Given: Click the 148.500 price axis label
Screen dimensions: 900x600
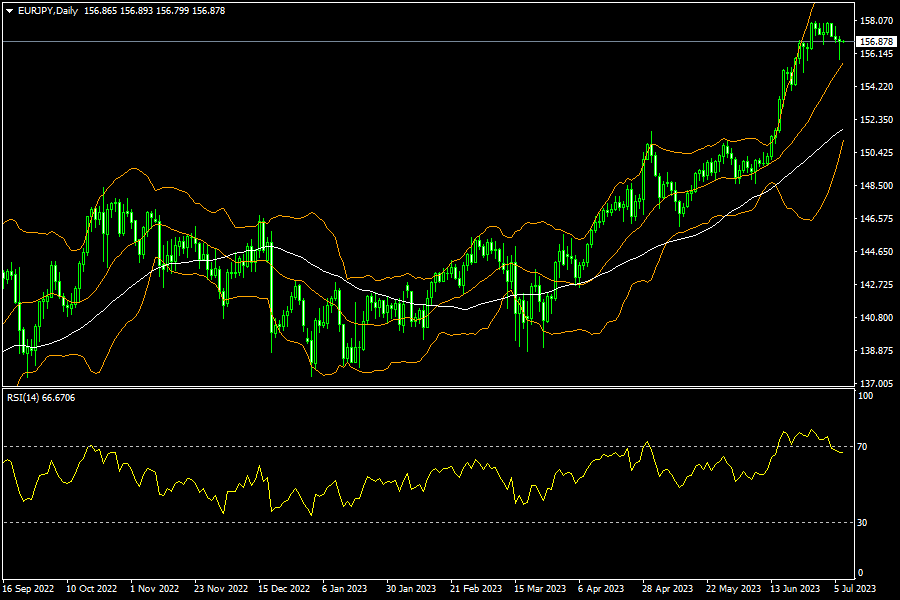Looking at the screenshot, I should click(876, 186).
